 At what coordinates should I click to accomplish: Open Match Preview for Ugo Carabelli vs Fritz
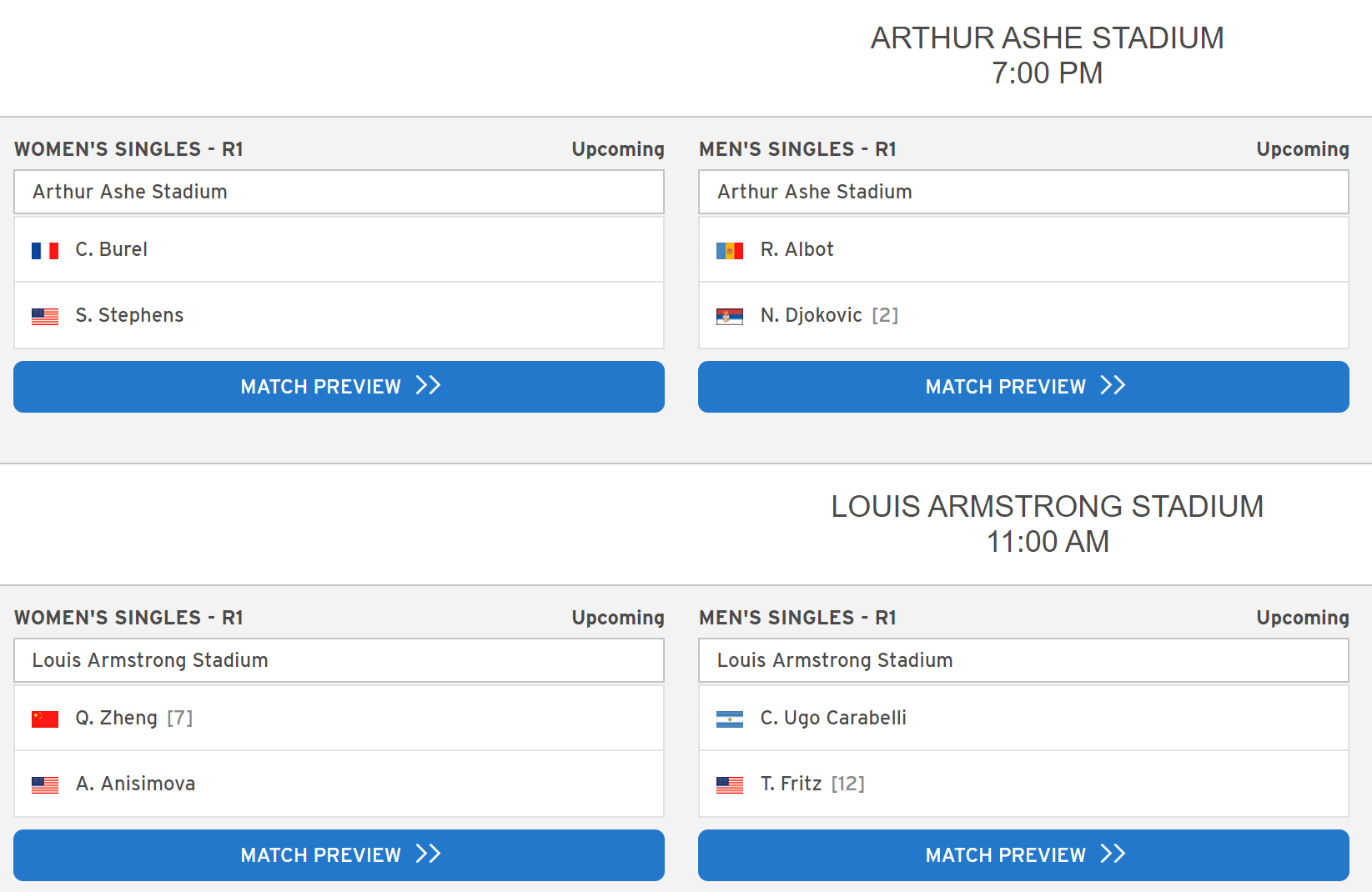point(1023,855)
